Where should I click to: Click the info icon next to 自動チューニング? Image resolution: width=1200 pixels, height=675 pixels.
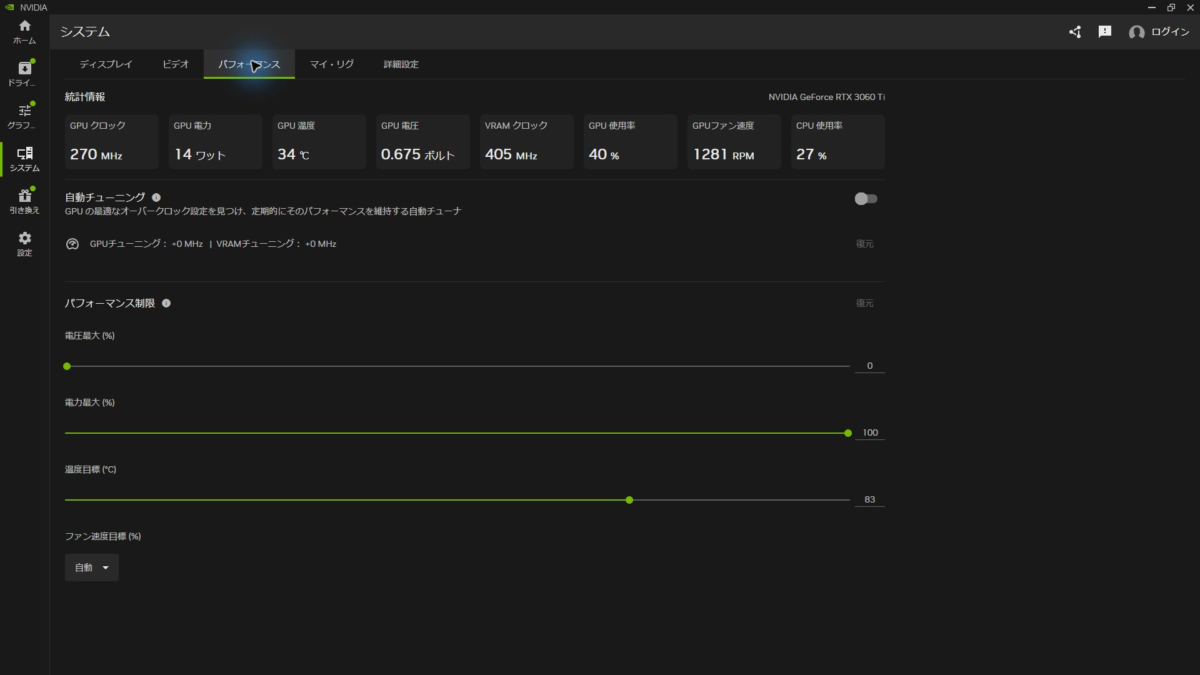(x=156, y=198)
